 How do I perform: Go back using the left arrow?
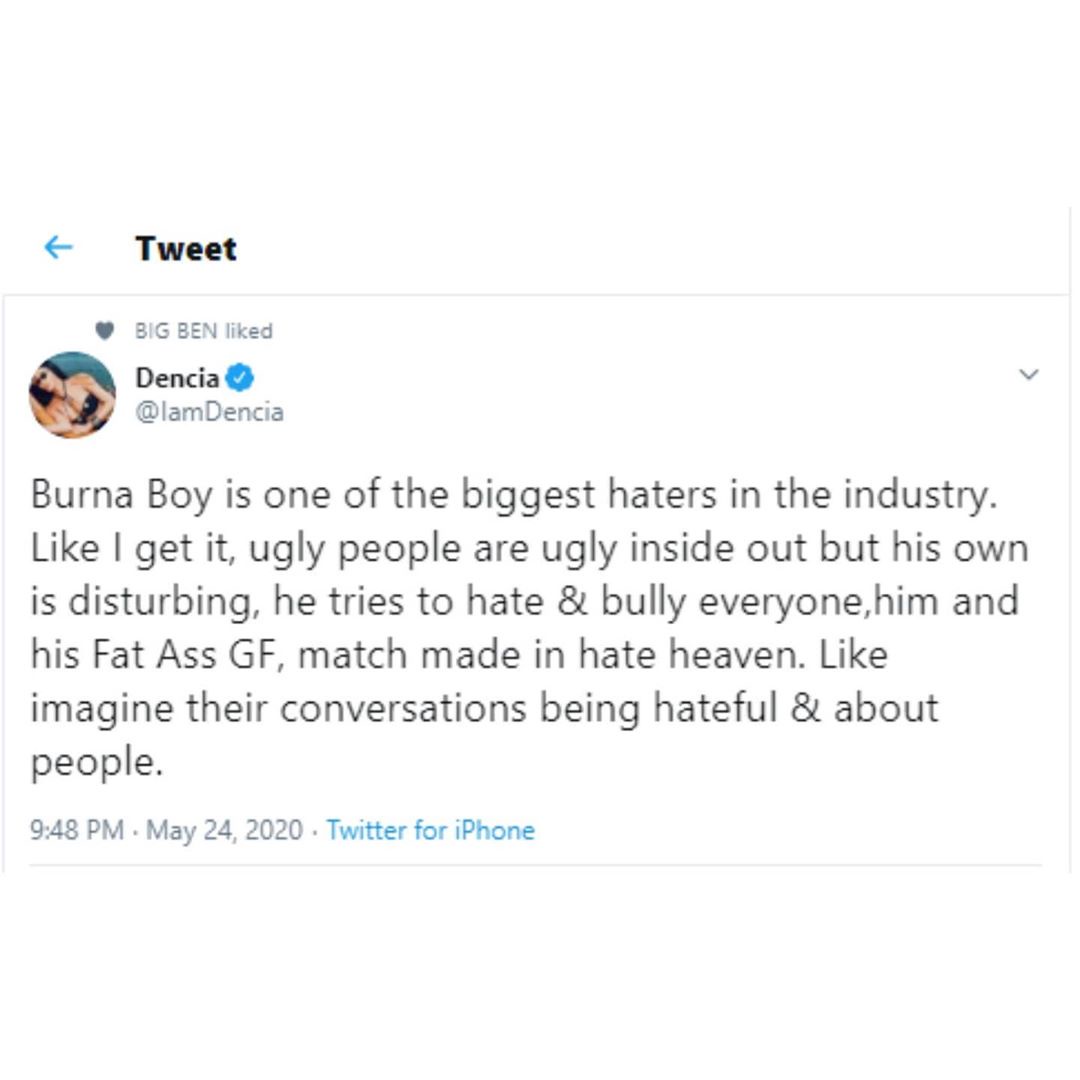pyautogui.click(x=59, y=247)
